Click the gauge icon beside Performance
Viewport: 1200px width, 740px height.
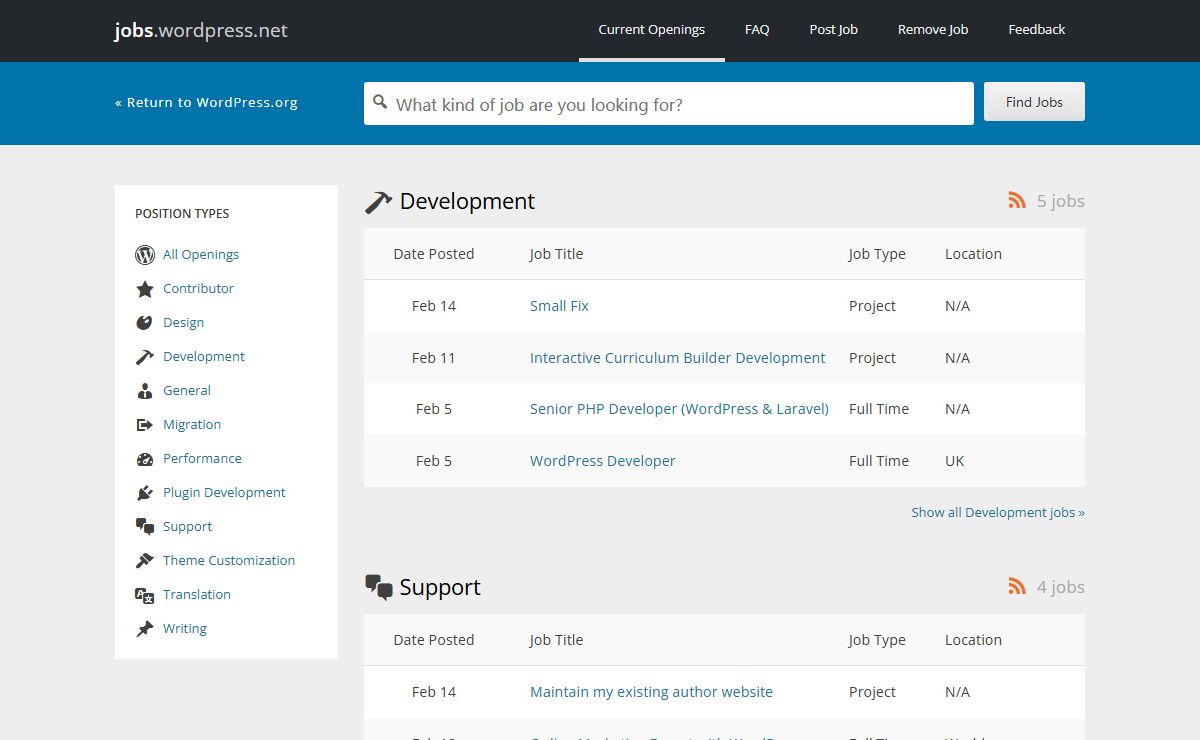coord(145,459)
